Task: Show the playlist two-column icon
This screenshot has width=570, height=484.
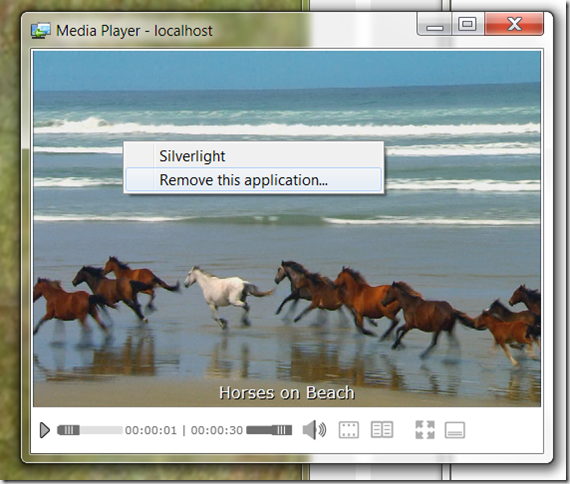Action: tap(382, 430)
